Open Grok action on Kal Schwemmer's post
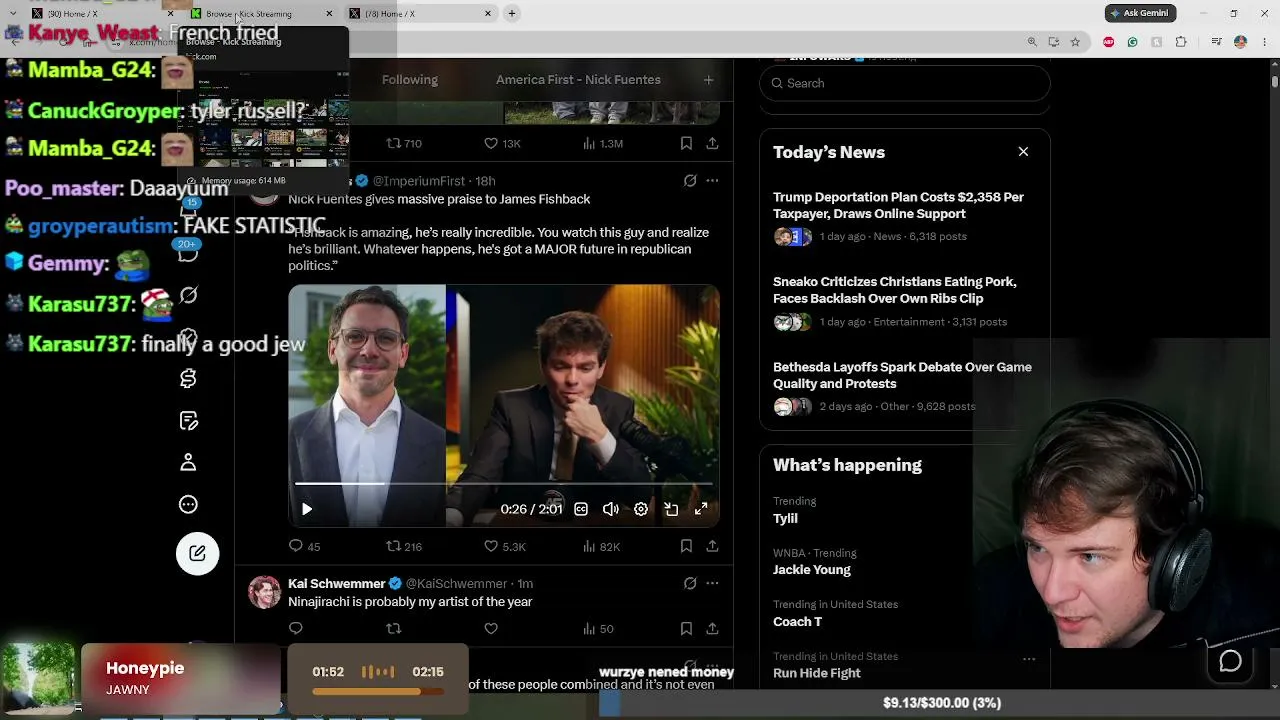The image size is (1280, 720). [690, 583]
